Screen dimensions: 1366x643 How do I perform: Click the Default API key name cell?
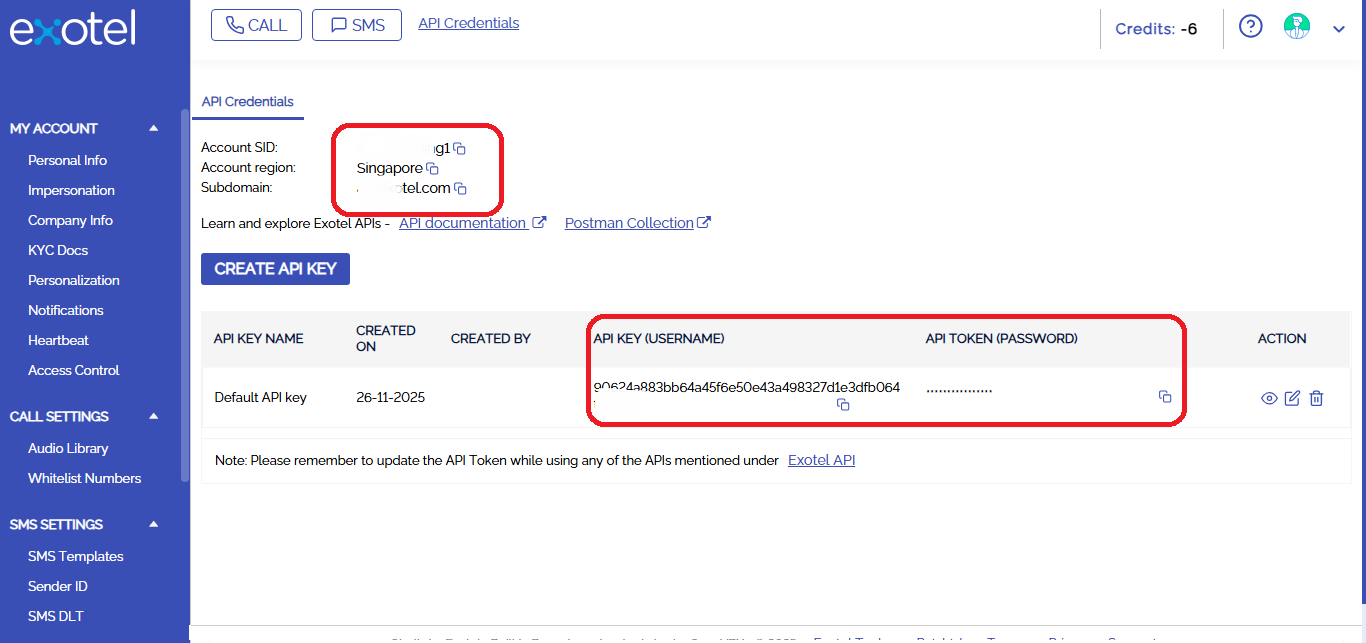click(261, 397)
